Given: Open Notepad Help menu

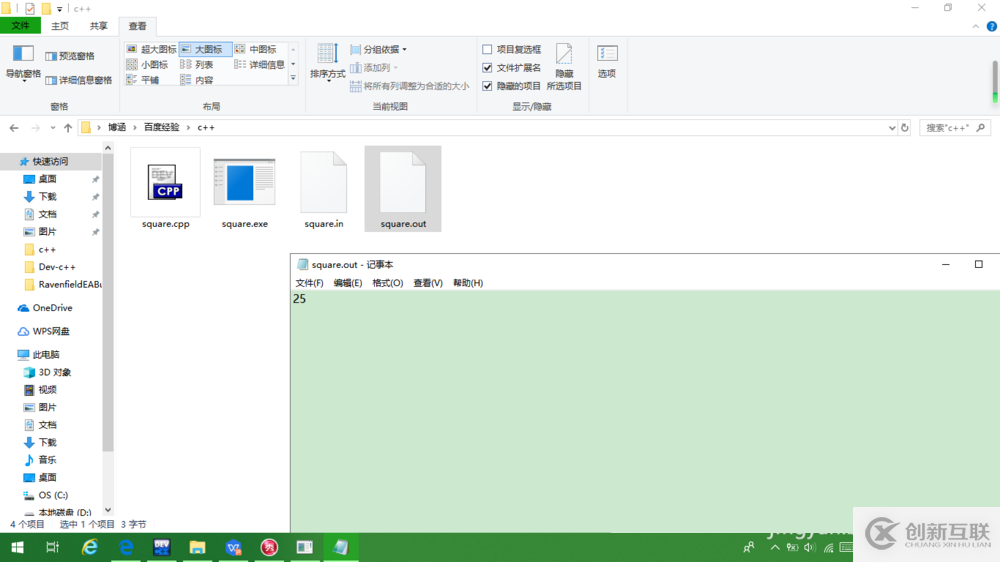Looking at the screenshot, I should (x=468, y=283).
